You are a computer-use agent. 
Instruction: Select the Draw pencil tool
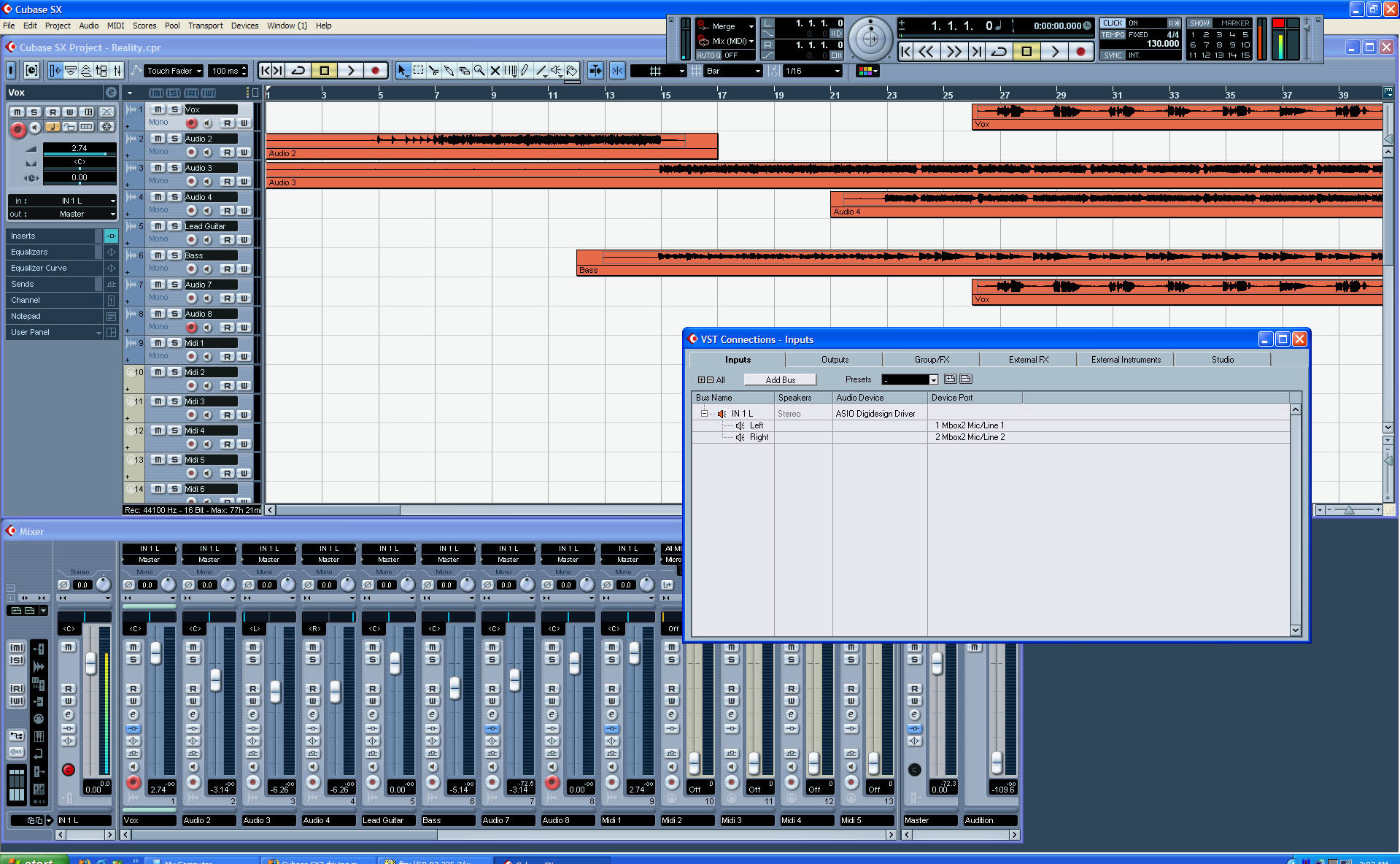525,71
